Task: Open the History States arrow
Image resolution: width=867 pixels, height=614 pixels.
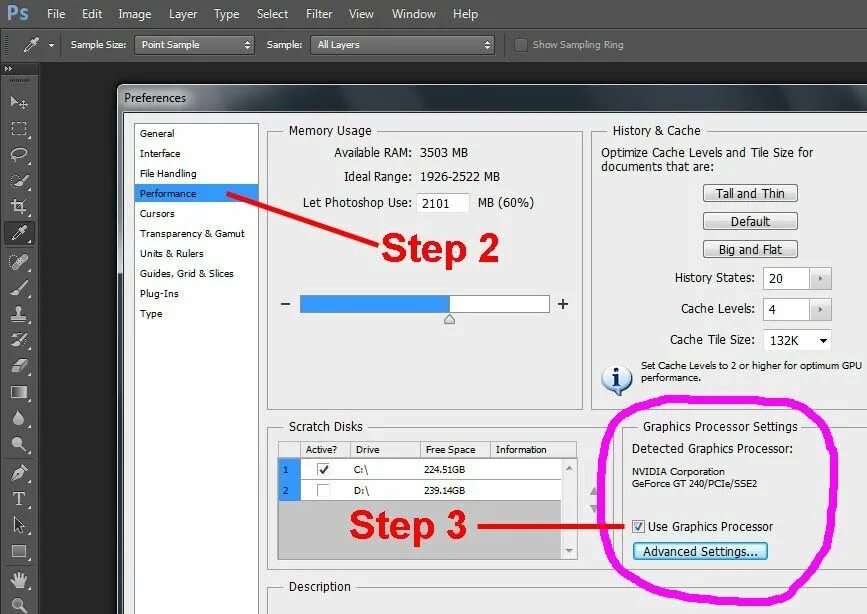Action: [x=821, y=279]
